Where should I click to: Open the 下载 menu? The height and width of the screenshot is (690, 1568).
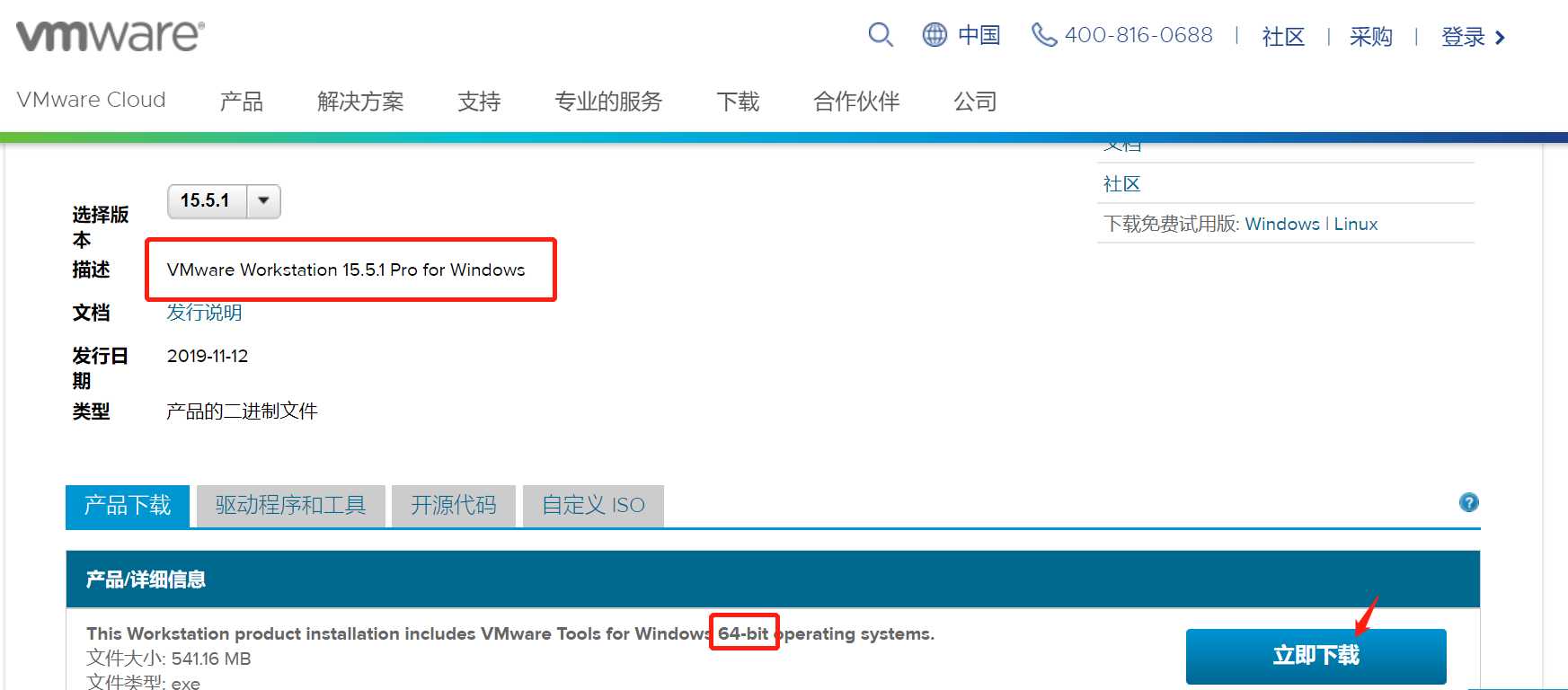pyautogui.click(x=738, y=102)
